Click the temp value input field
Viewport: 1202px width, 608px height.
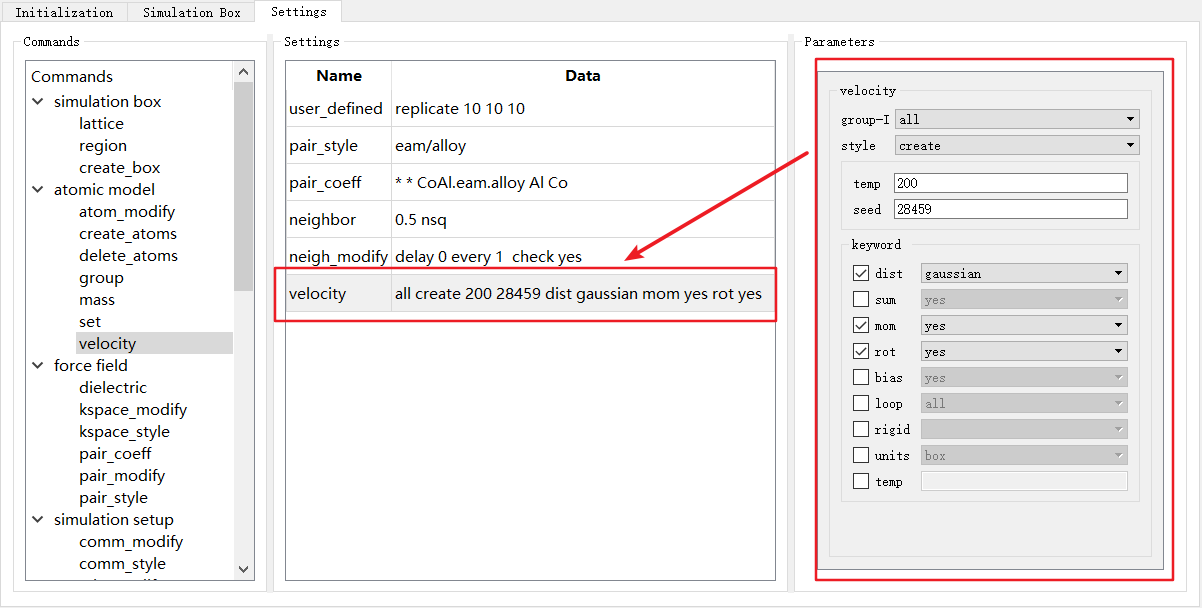(1010, 184)
